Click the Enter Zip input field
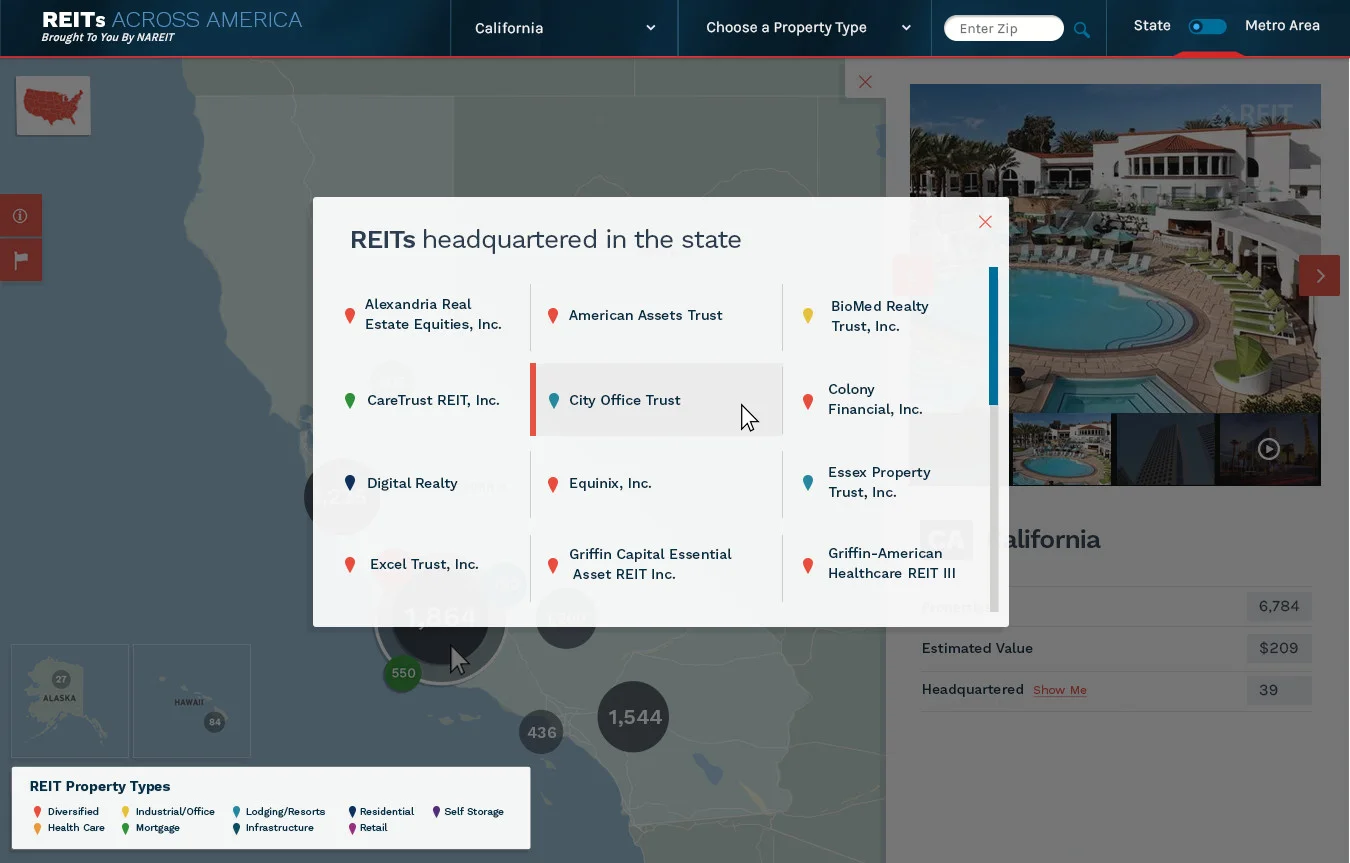The width and height of the screenshot is (1350, 863). (1003, 28)
